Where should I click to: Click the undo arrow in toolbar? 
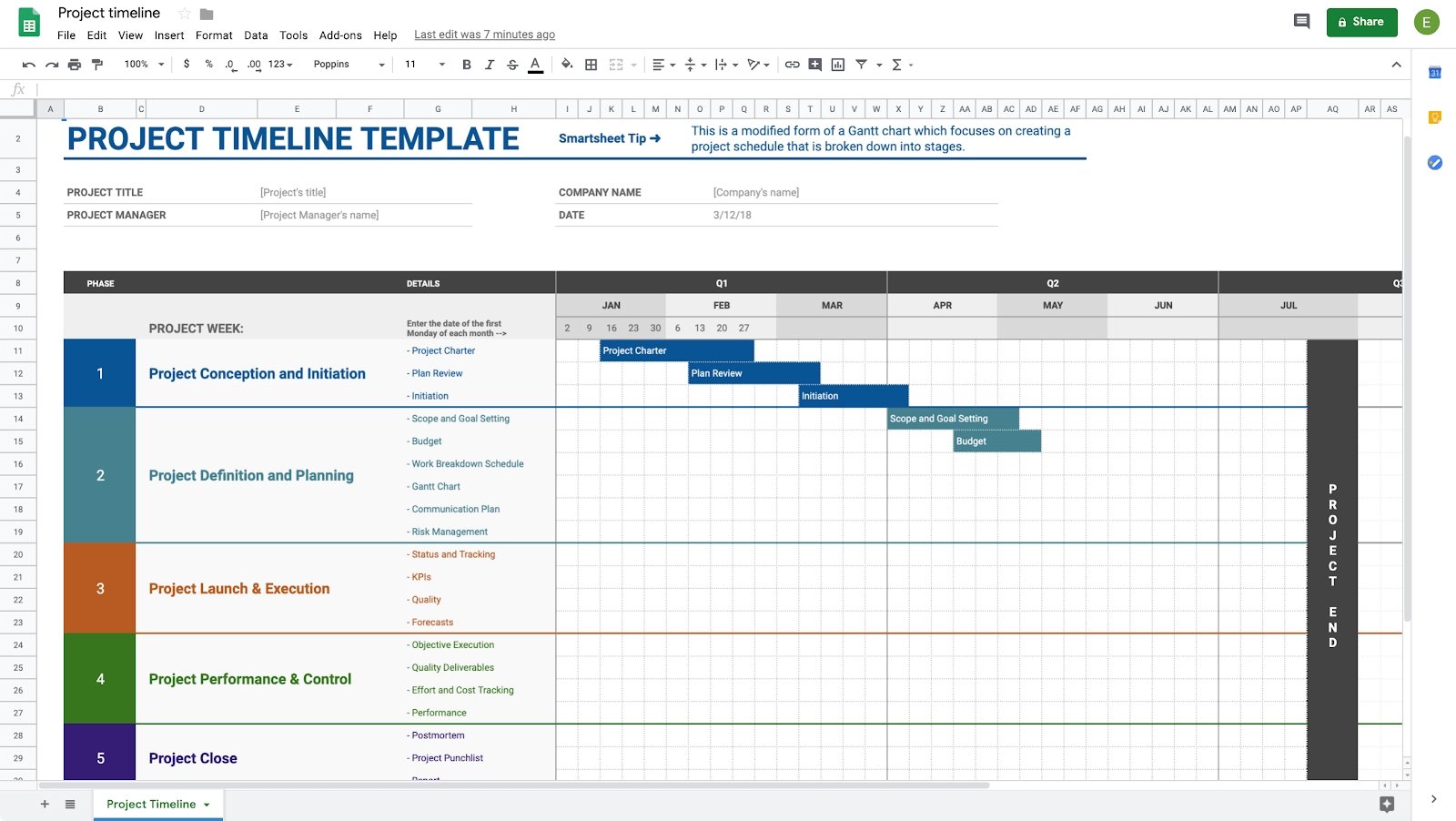click(28, 65)
